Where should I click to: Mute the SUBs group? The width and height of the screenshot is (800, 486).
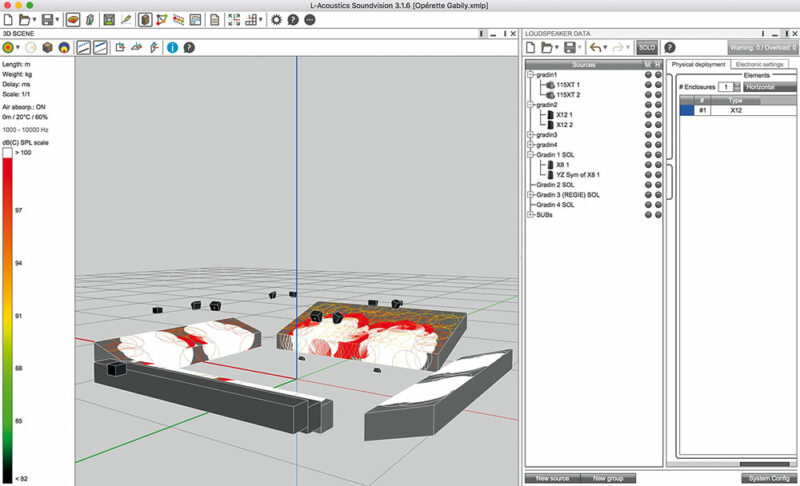click(648, 214)
